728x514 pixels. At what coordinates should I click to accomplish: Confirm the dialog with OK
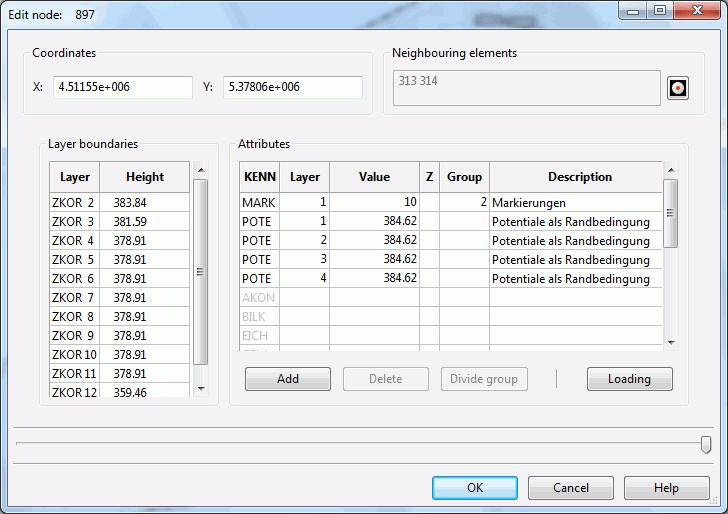474,488
